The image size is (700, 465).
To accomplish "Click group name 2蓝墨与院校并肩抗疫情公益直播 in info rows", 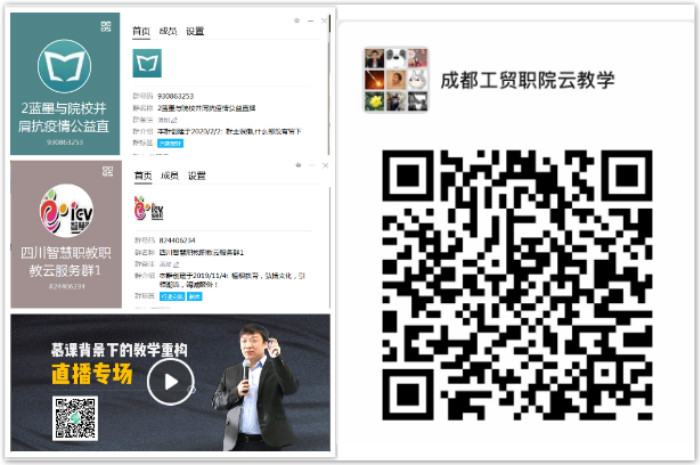I will [x=206, y=108].
